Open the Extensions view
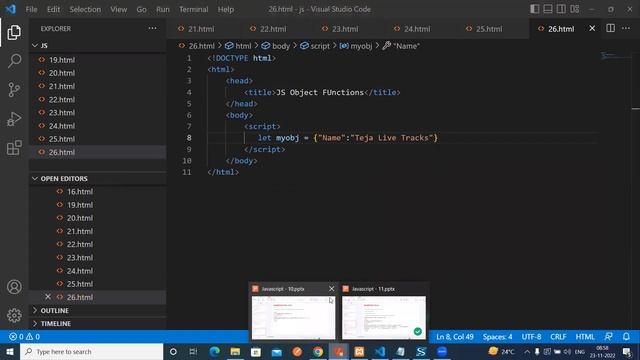640x360 pixels. (14, 147)
